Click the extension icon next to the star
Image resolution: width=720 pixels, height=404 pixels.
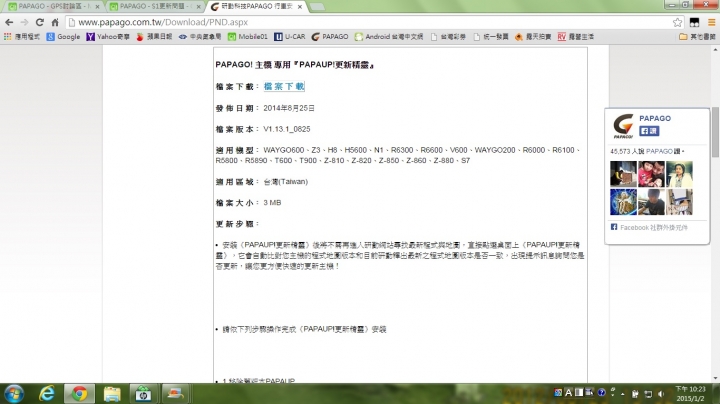coord(694,22)
